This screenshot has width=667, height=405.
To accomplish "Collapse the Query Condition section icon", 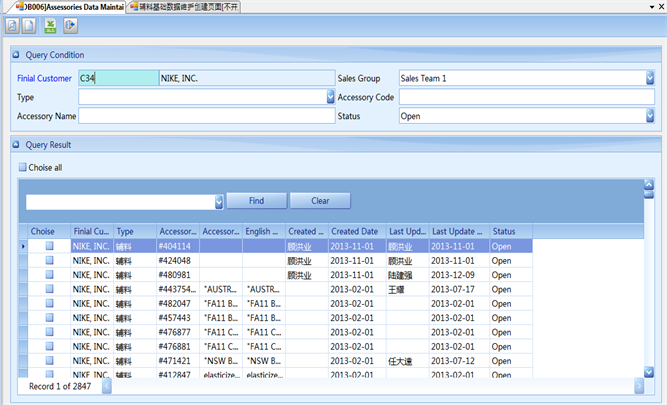I will [x=17, y=55].
